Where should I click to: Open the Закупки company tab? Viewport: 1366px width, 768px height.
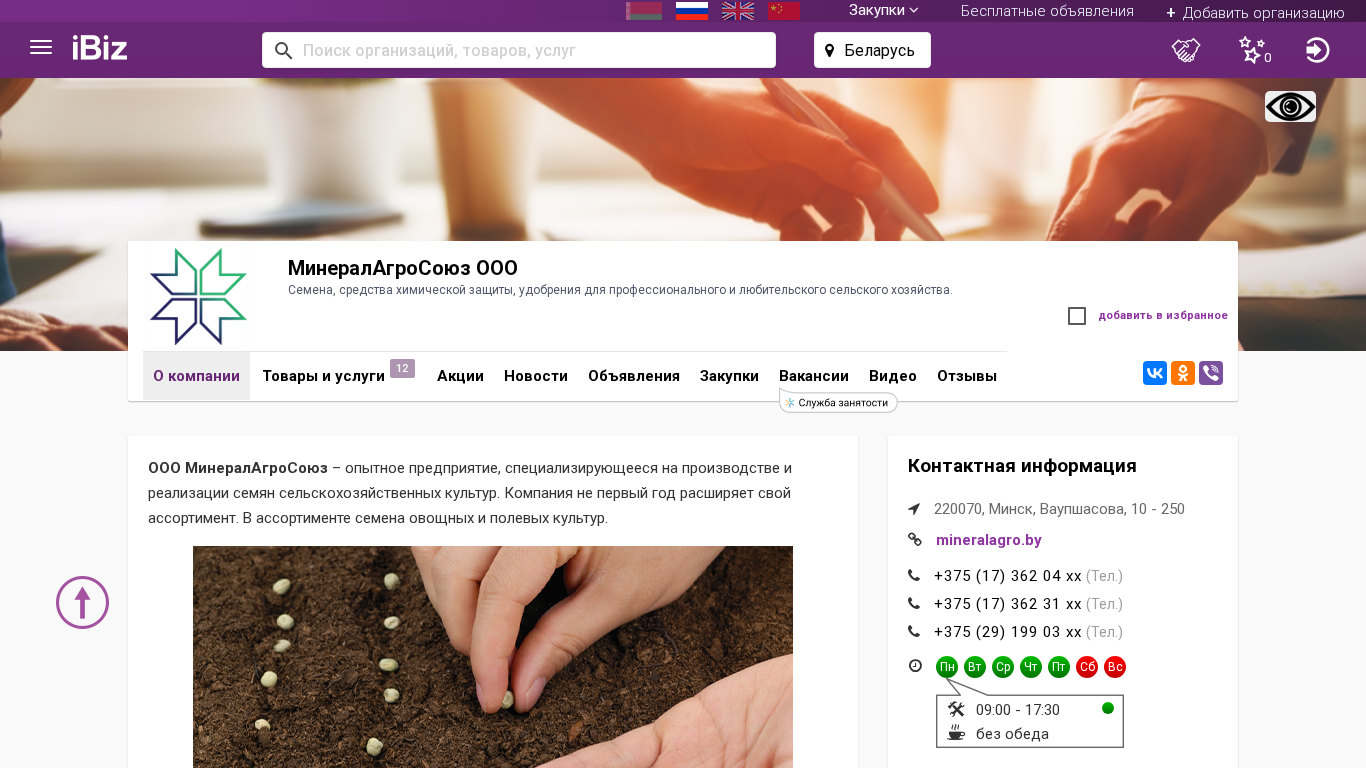coord(729,376)
